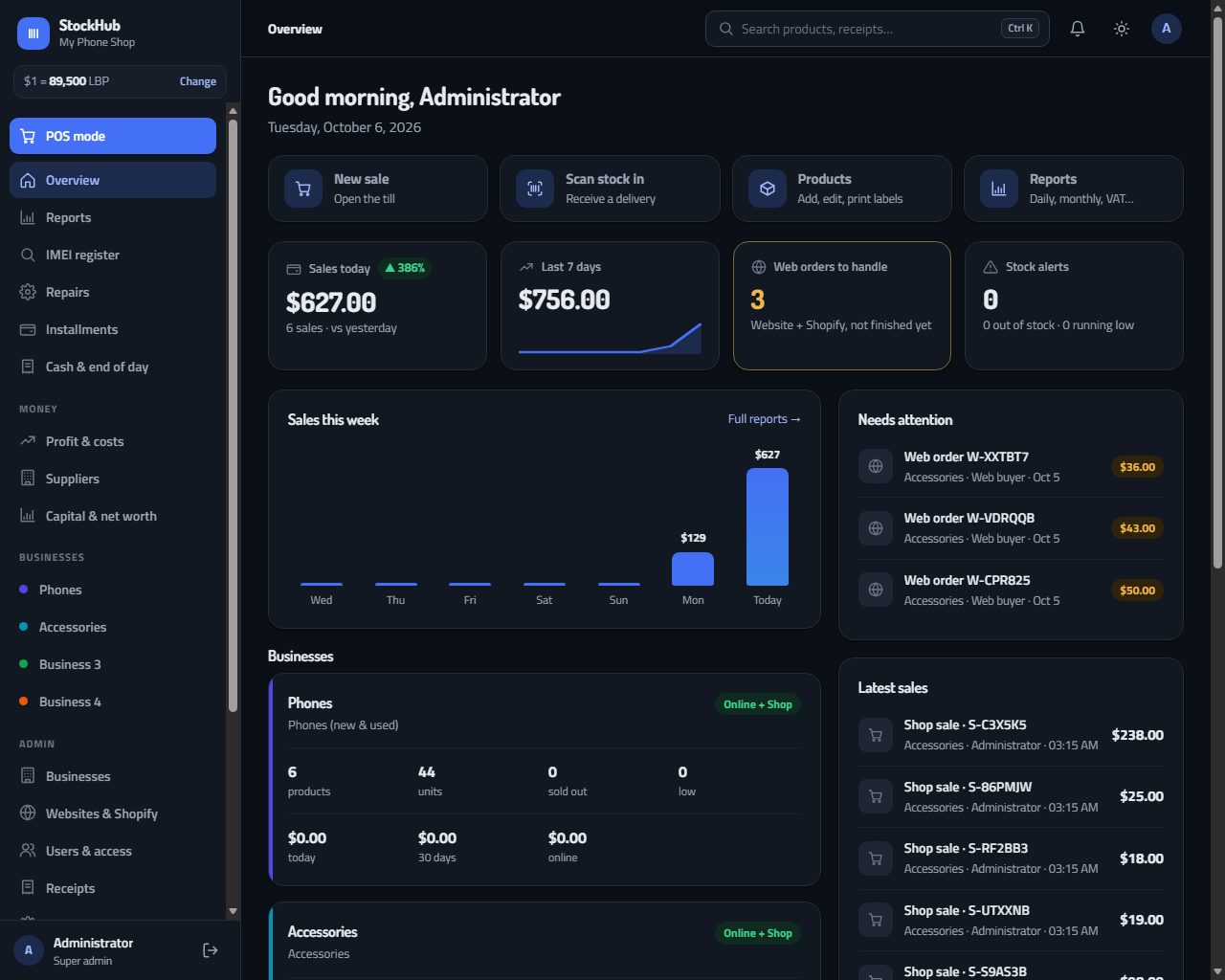This screenshot has height=980, width=1225.
Task: Open Receipts in the sidebar
Action: pyautogui.click(x=113, y=888)
